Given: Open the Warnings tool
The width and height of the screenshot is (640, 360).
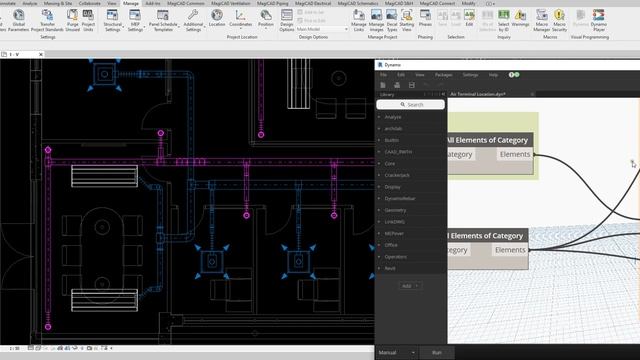Looking at the screenshot, I should [x=520, y=18].
